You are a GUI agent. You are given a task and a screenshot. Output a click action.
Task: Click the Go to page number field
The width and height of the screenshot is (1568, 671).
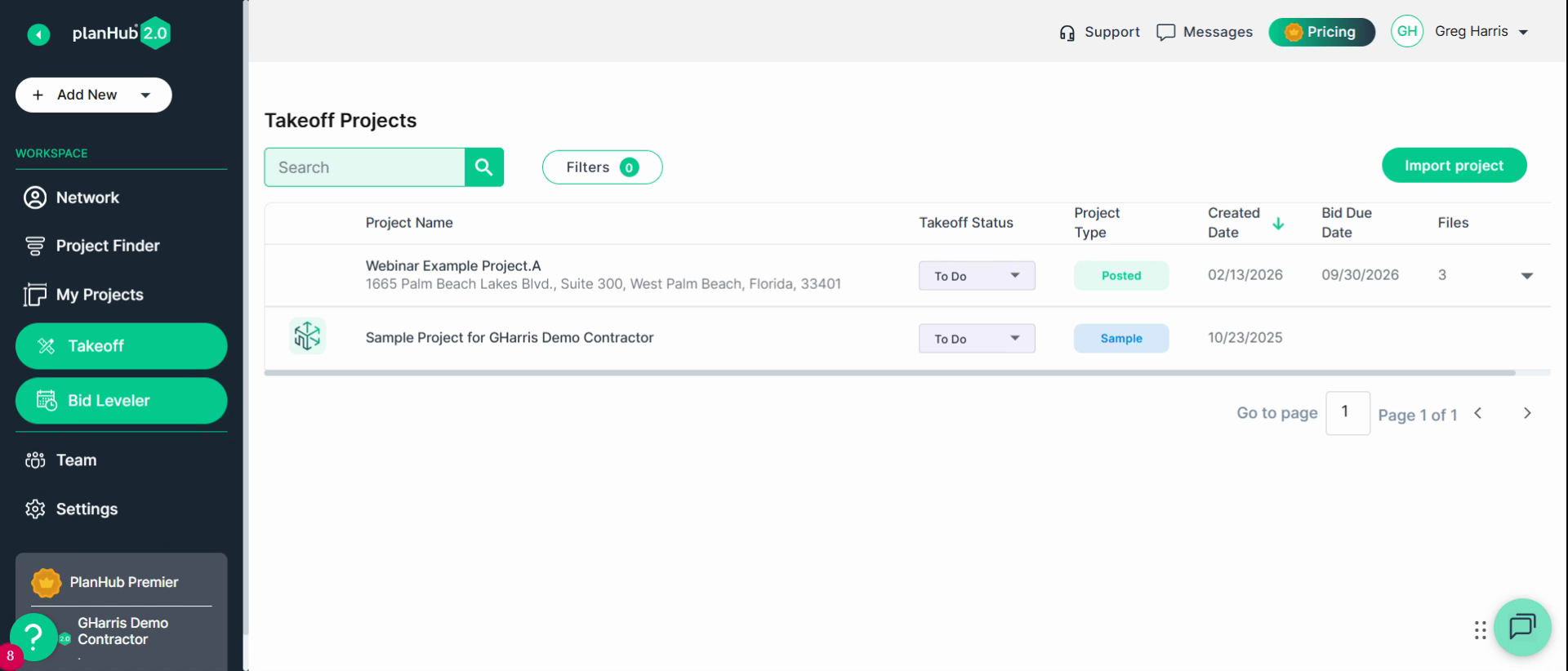(1347, 413)
